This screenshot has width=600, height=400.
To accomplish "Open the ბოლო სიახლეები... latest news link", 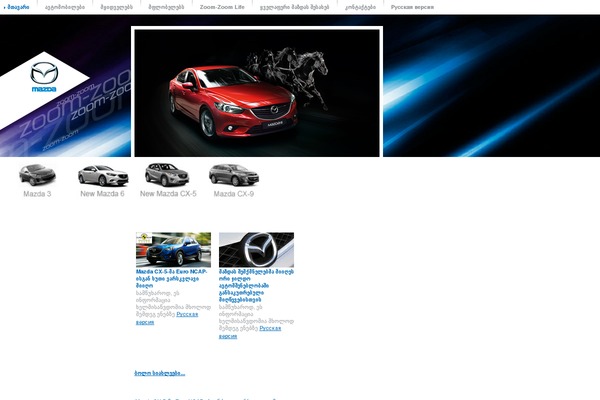I will pos(160,373).
